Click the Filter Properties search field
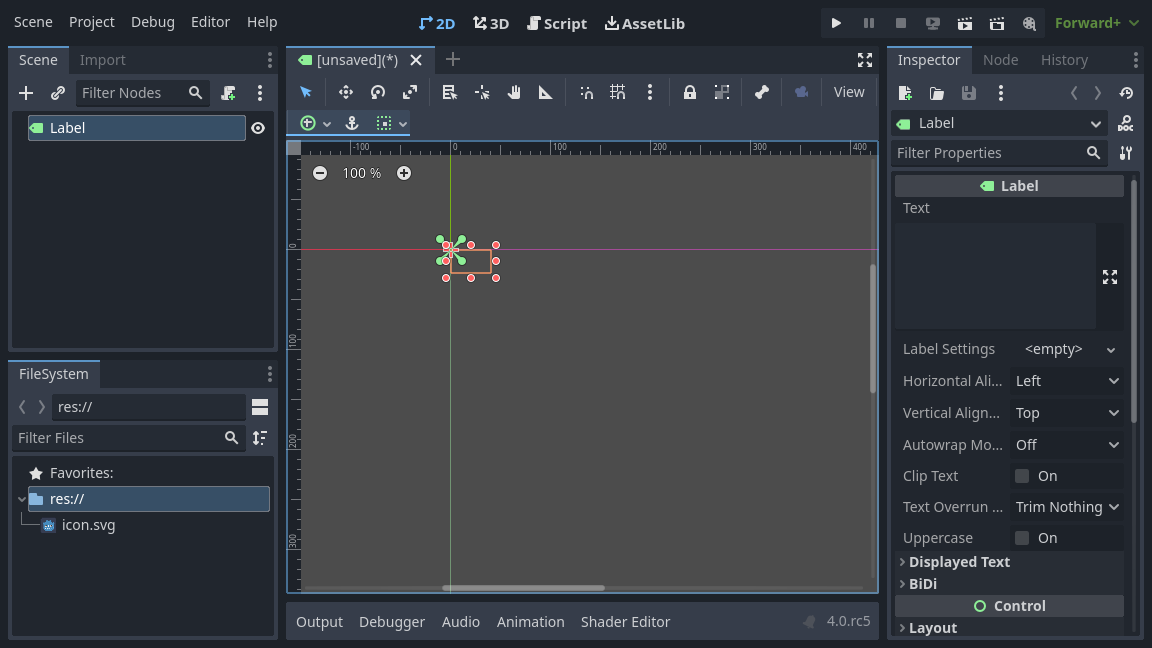Viewport: 1152px width, 648px height. [x=985, y=152]
